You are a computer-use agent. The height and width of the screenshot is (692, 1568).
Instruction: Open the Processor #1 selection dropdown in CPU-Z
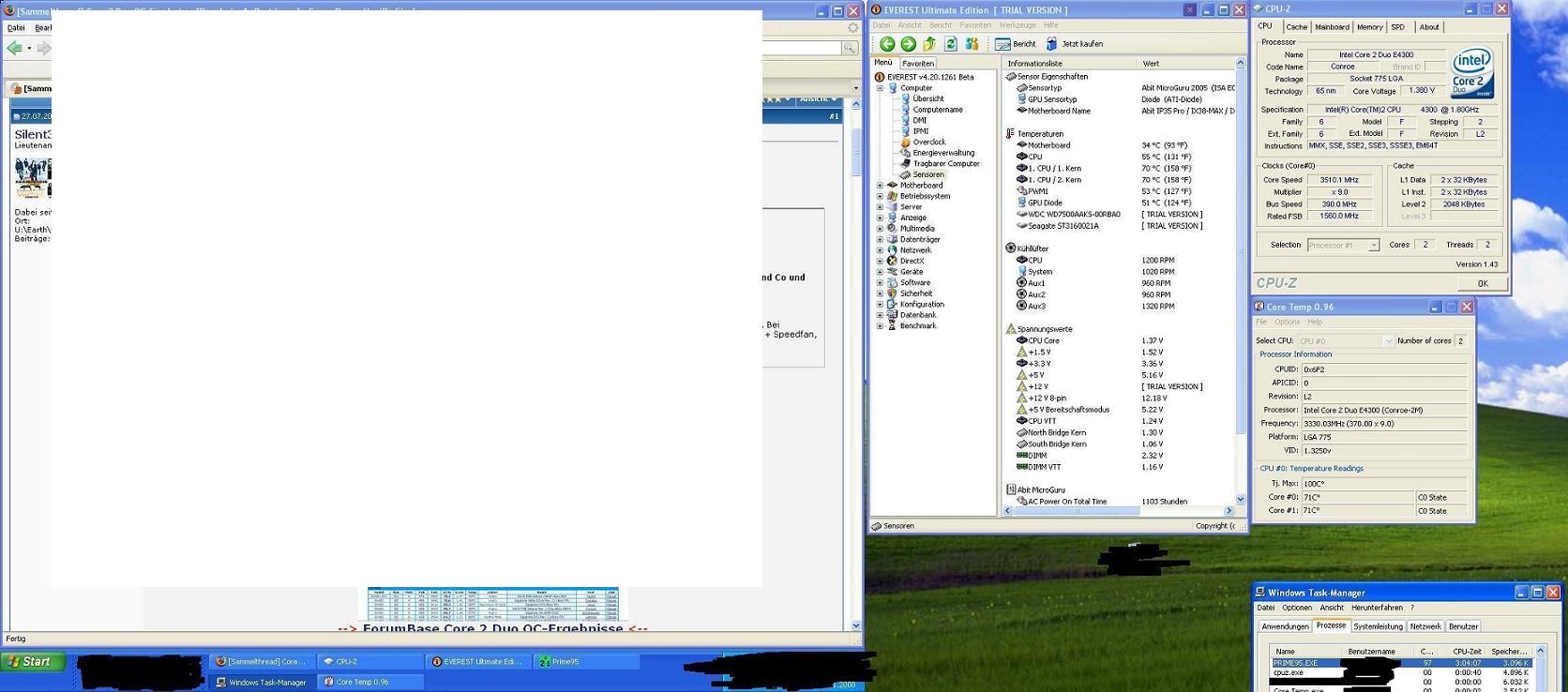pyautogui.click(x=1374, y=246)
